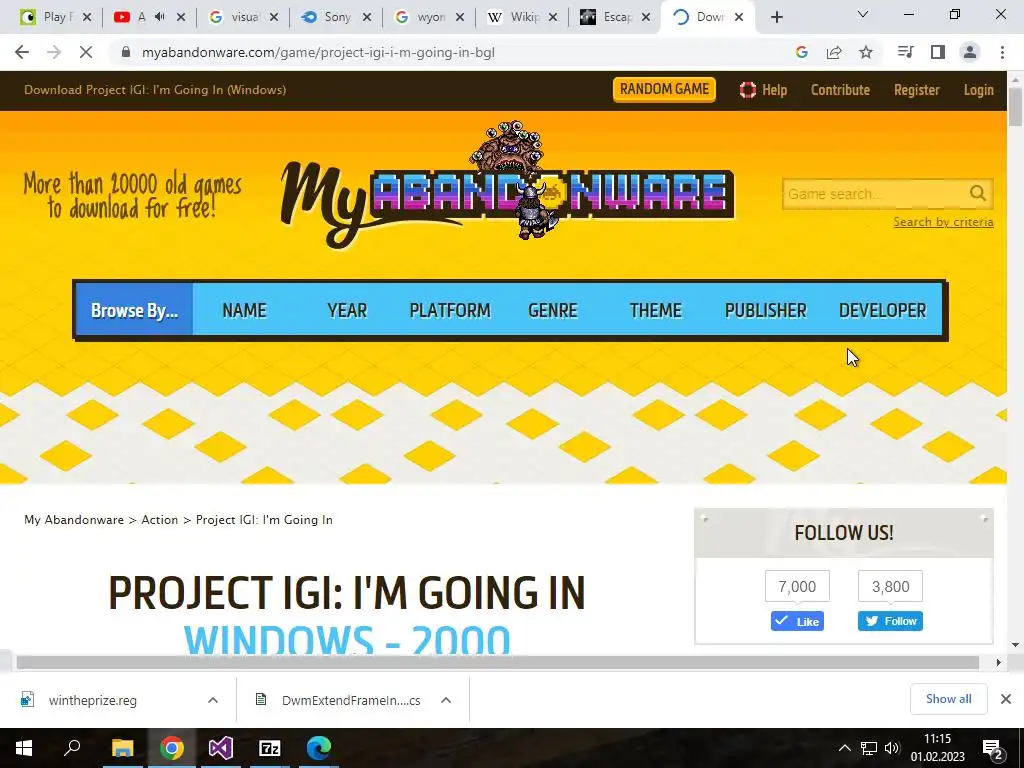Expand options for DwmExtendFrameIn...cs download
Image resolution: width=1024 pixels, height=768 pixels.
point(446,700)
